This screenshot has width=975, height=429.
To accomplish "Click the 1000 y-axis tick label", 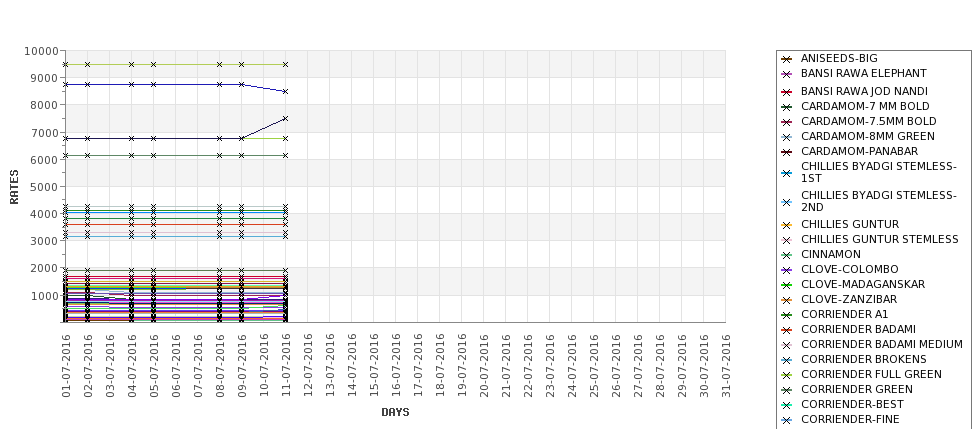I will click(x=45, y=295).
